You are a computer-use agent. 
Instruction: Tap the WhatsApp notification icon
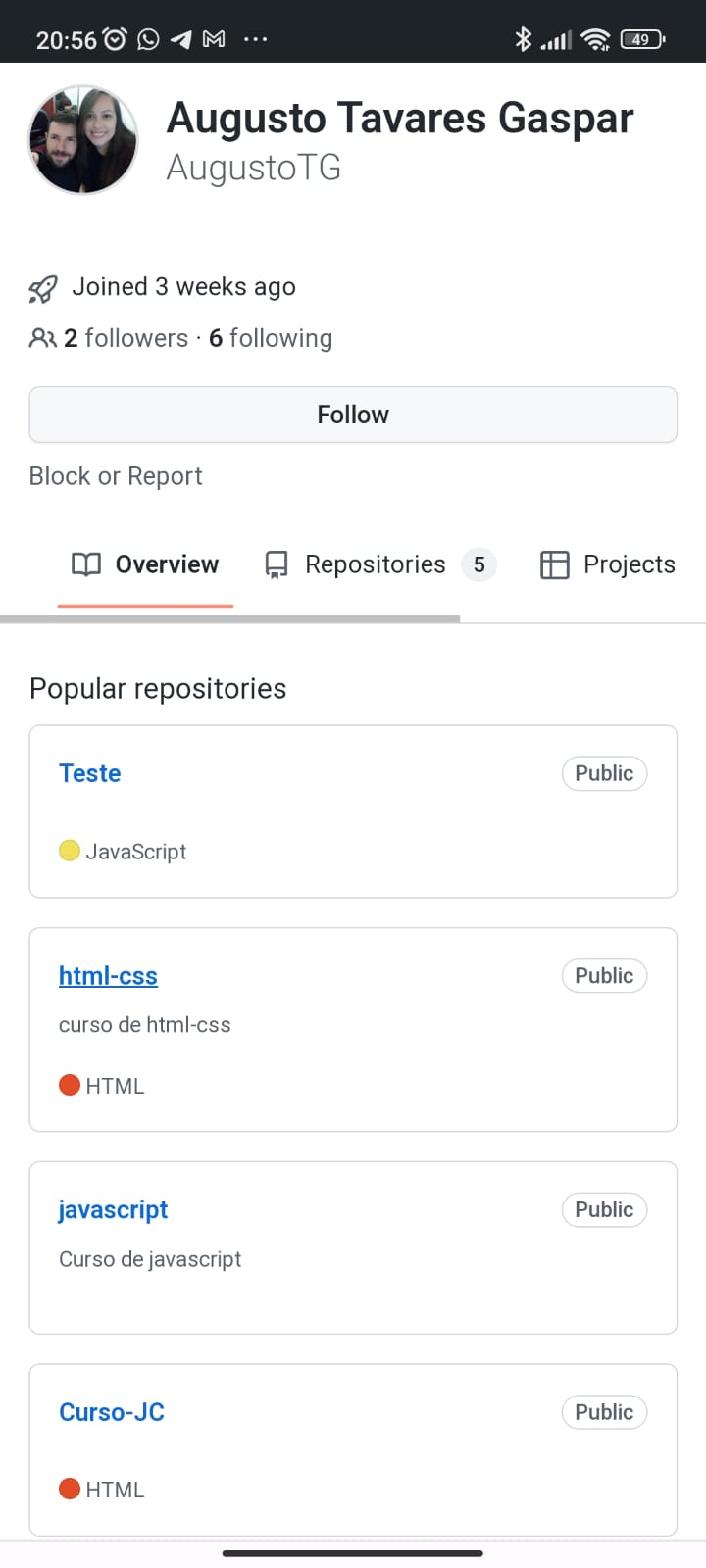148,39
